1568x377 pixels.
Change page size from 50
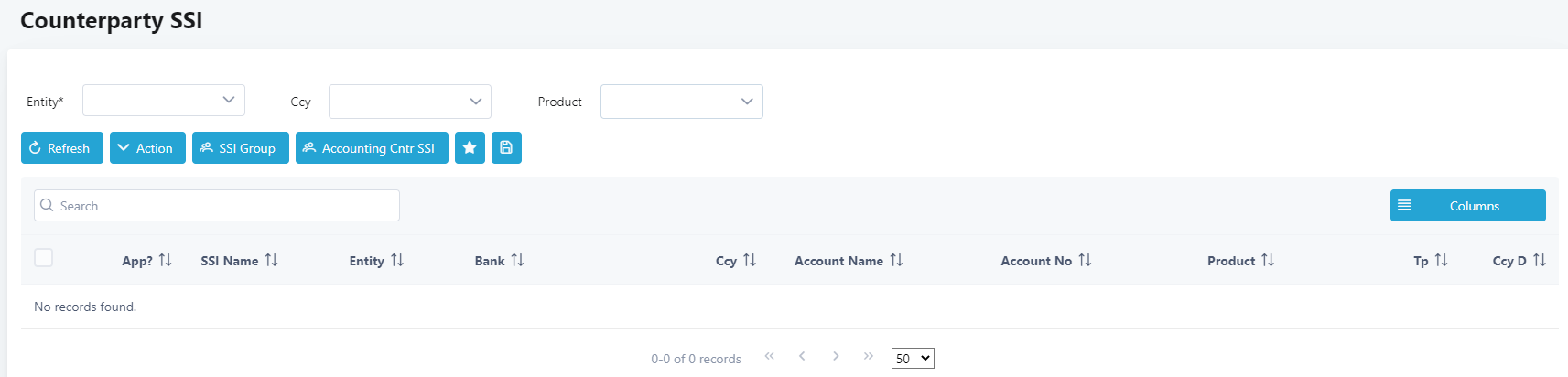[913, 359]
